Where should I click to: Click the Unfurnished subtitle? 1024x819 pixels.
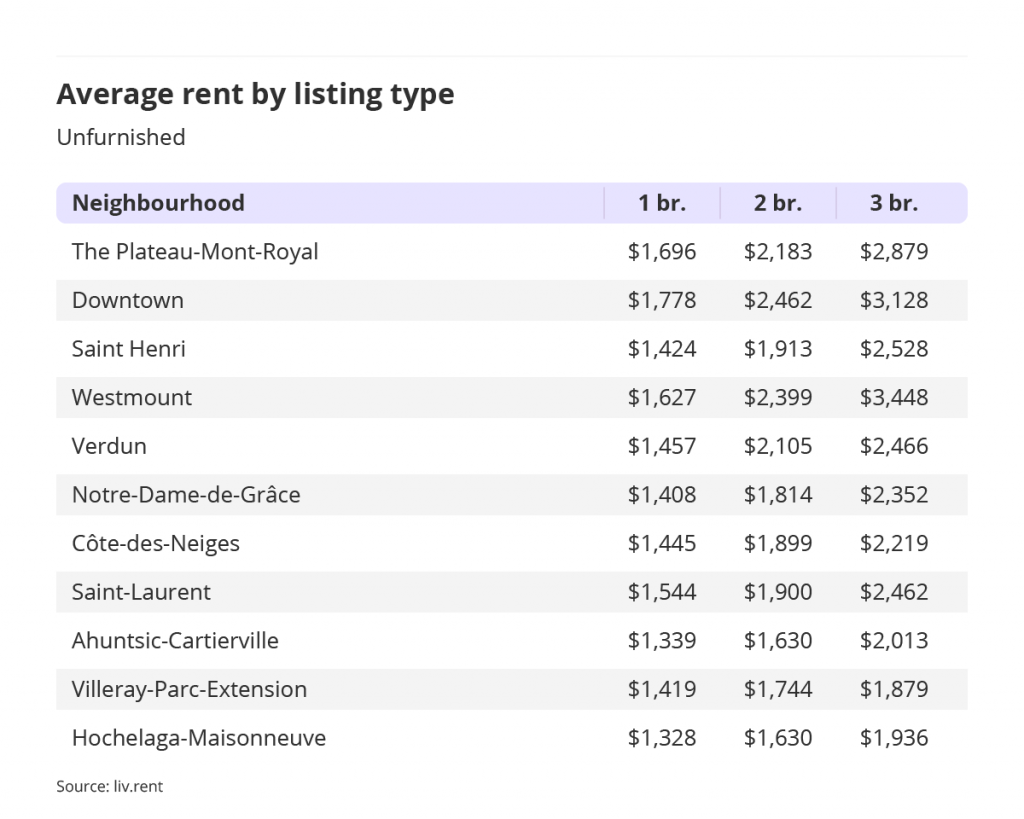coord(121,137)
